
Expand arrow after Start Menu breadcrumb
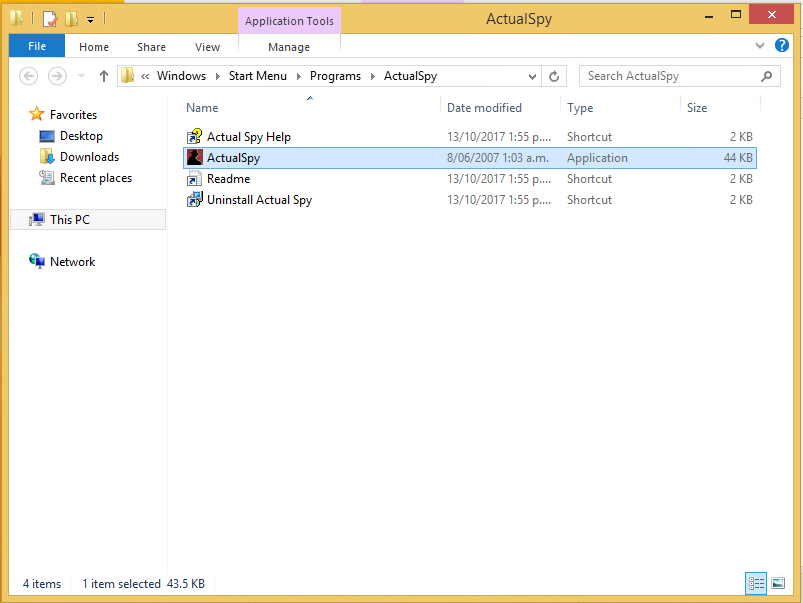[x=299, y=76]
